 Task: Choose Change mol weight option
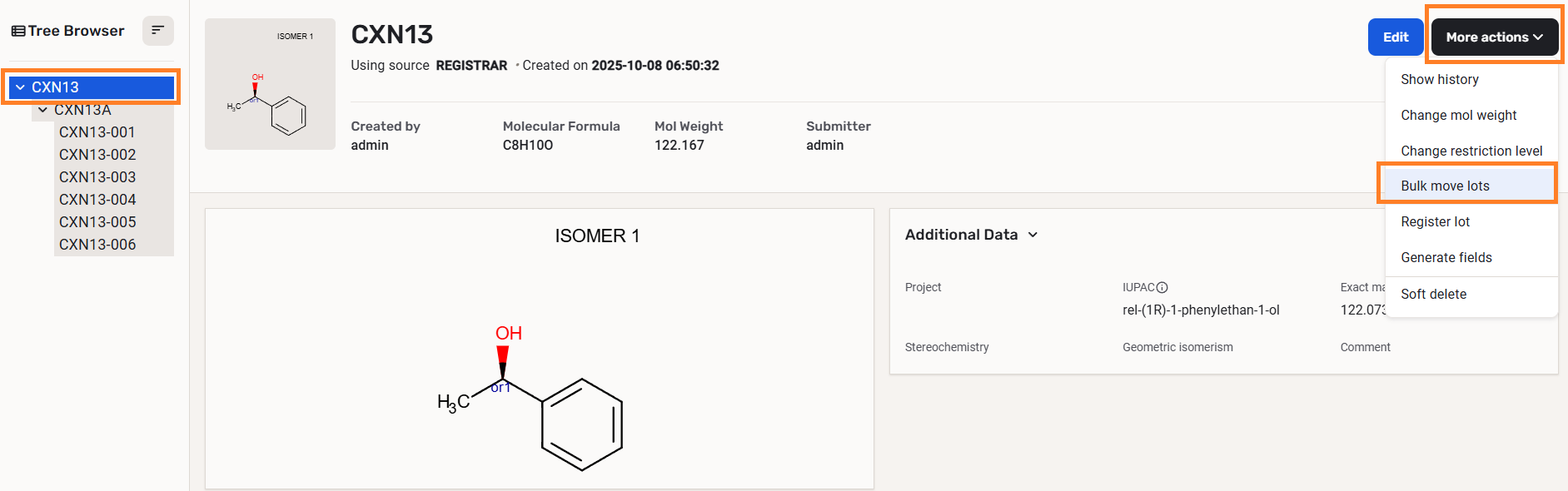coord(1458,115)
